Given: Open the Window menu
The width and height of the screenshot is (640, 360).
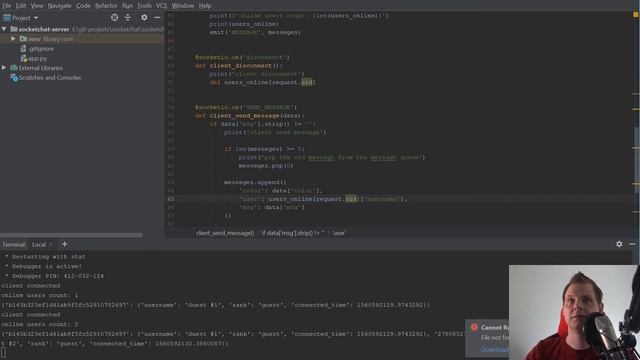Looking at the screenshot, I should pyautogui.click(x=182, y=6).
